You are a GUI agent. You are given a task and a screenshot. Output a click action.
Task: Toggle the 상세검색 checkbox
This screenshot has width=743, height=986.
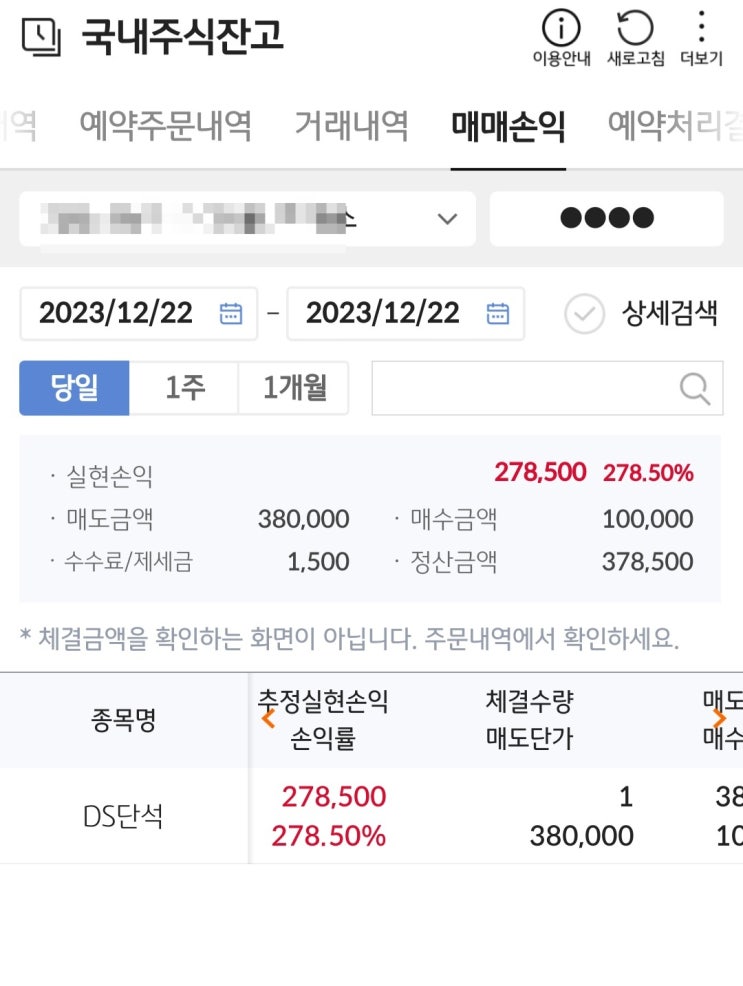584,313
